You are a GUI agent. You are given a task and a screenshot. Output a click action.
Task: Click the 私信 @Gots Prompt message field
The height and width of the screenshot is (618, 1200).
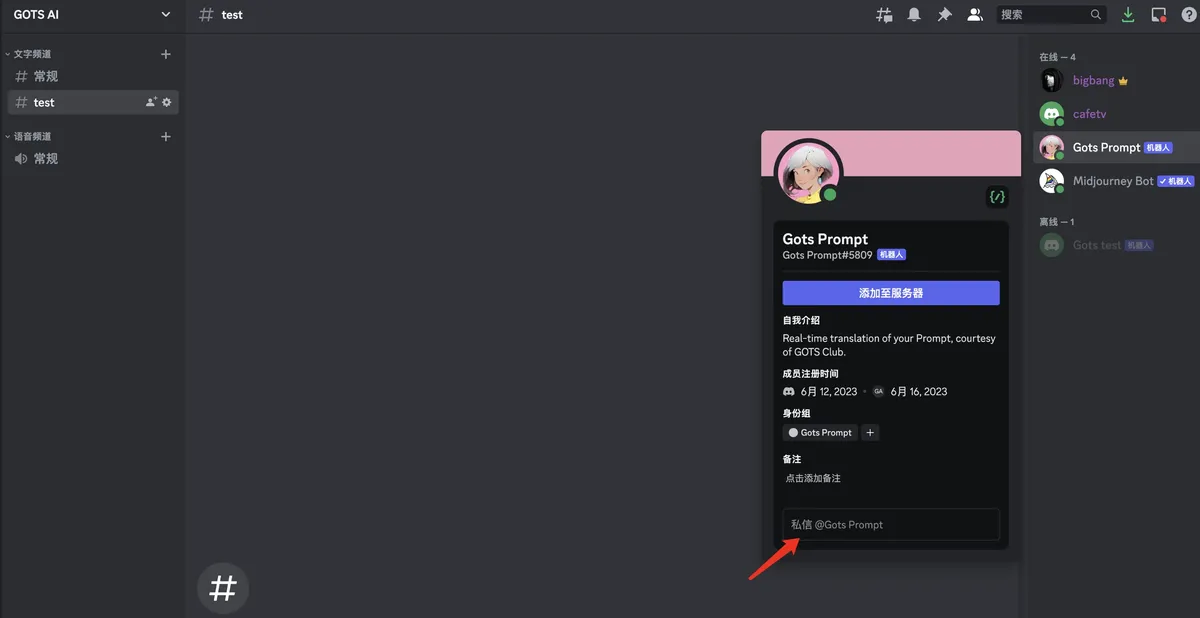(890, 524)
